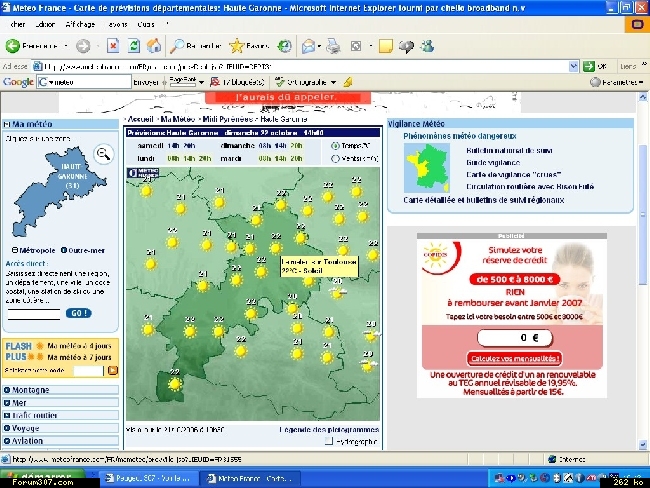Image resolution: width=650 pixels, height=488 pixels.
Task: Go back with the Précédente arrow icon
Action: point(12,46)
